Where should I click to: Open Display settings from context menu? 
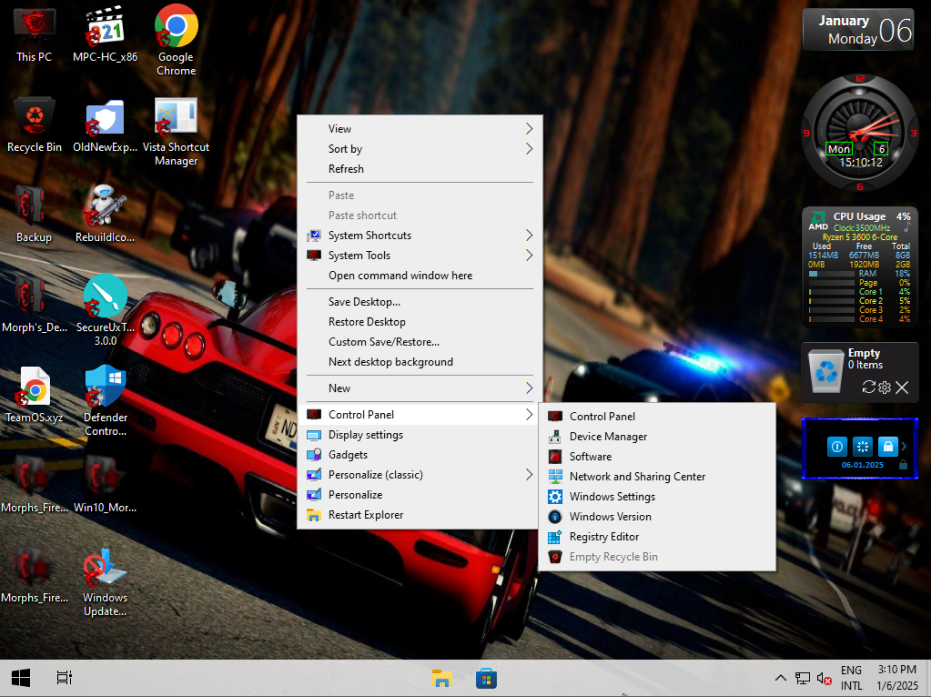click(420, 435)
